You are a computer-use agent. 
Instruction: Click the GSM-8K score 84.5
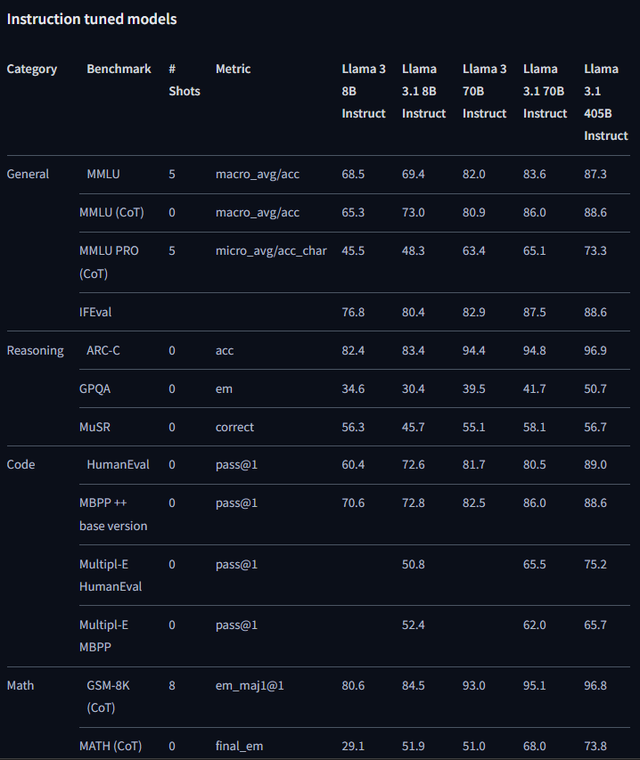[x=413, y=685]
